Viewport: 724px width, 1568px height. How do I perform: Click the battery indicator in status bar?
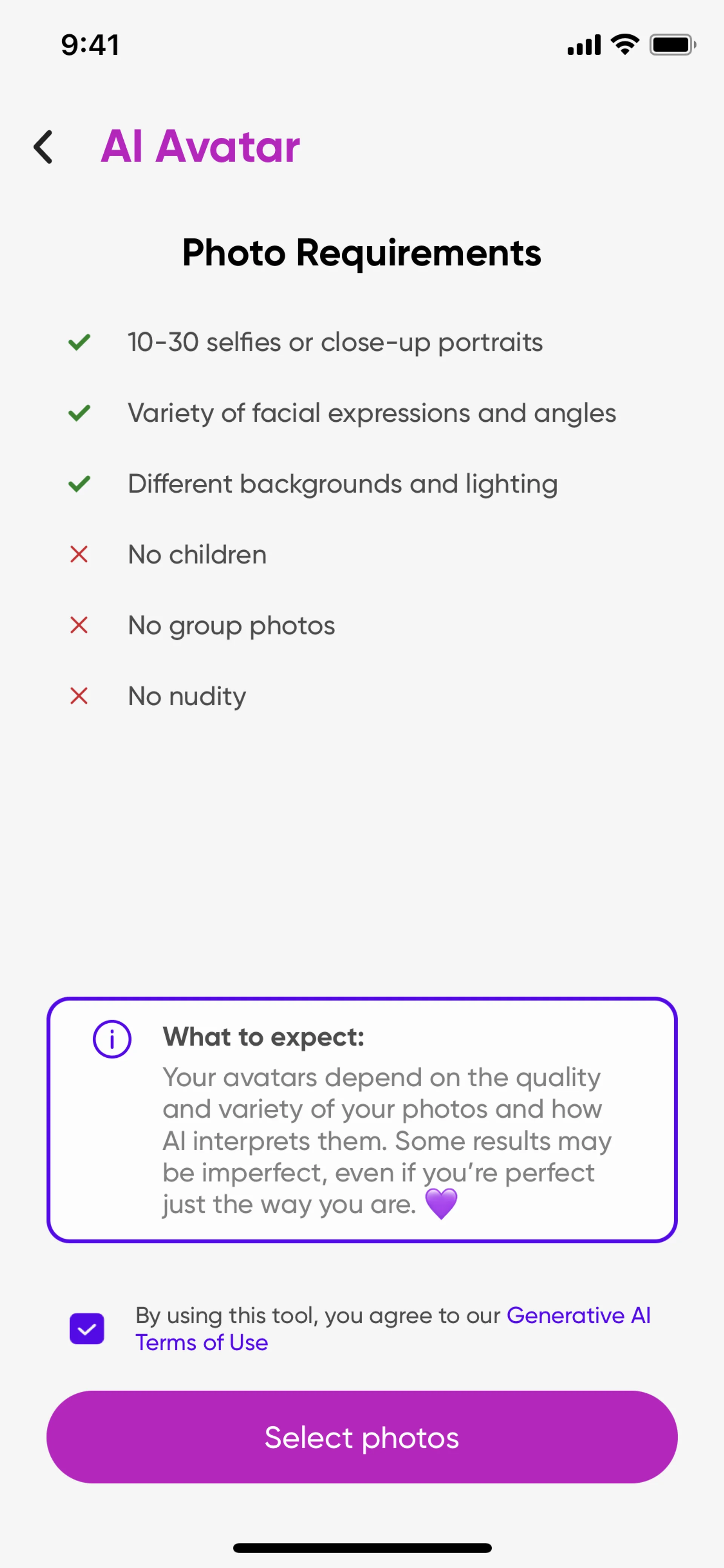pyautogui.click(x=673, y=45)
